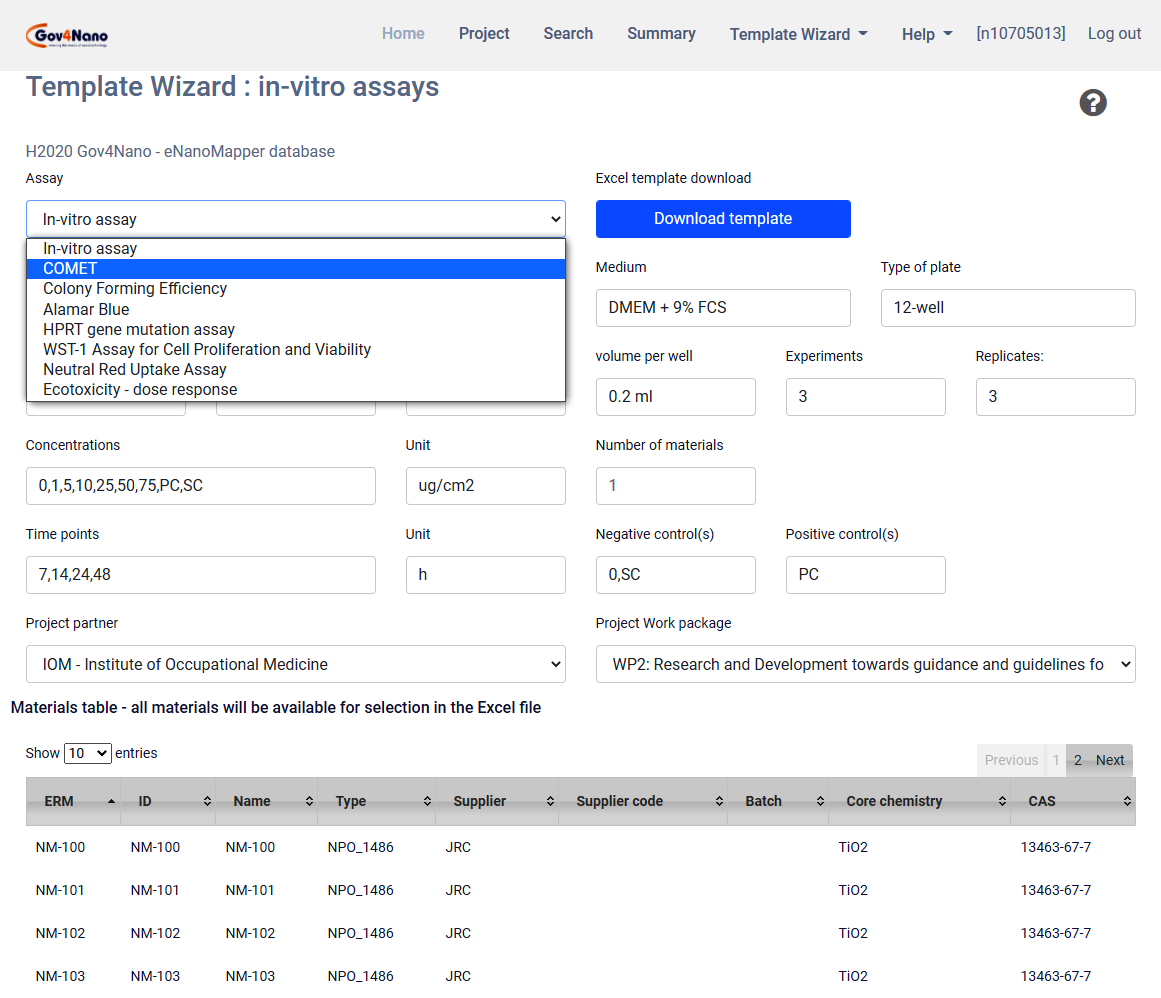Sort table by ERM column

[73, 801]
